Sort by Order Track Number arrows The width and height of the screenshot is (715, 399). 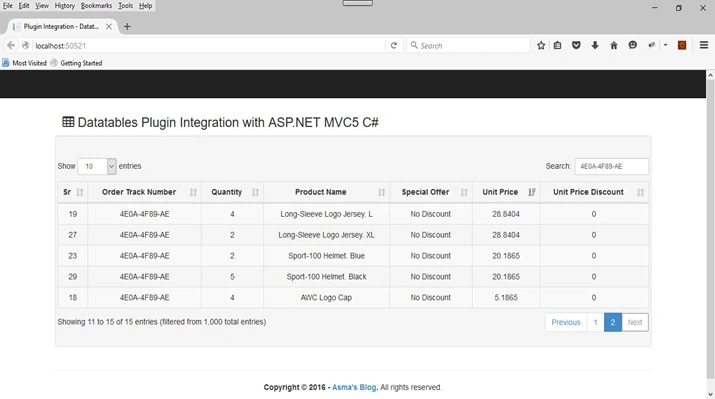[x=193, y=192]
